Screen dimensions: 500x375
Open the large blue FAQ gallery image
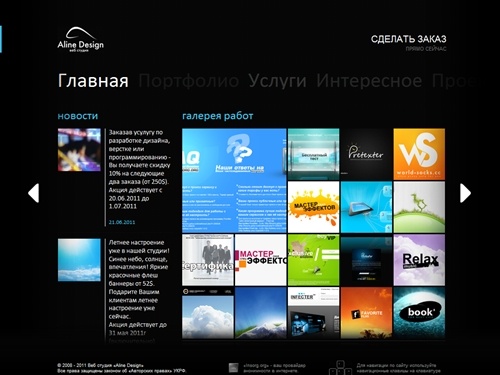click(x=234, y=180)
